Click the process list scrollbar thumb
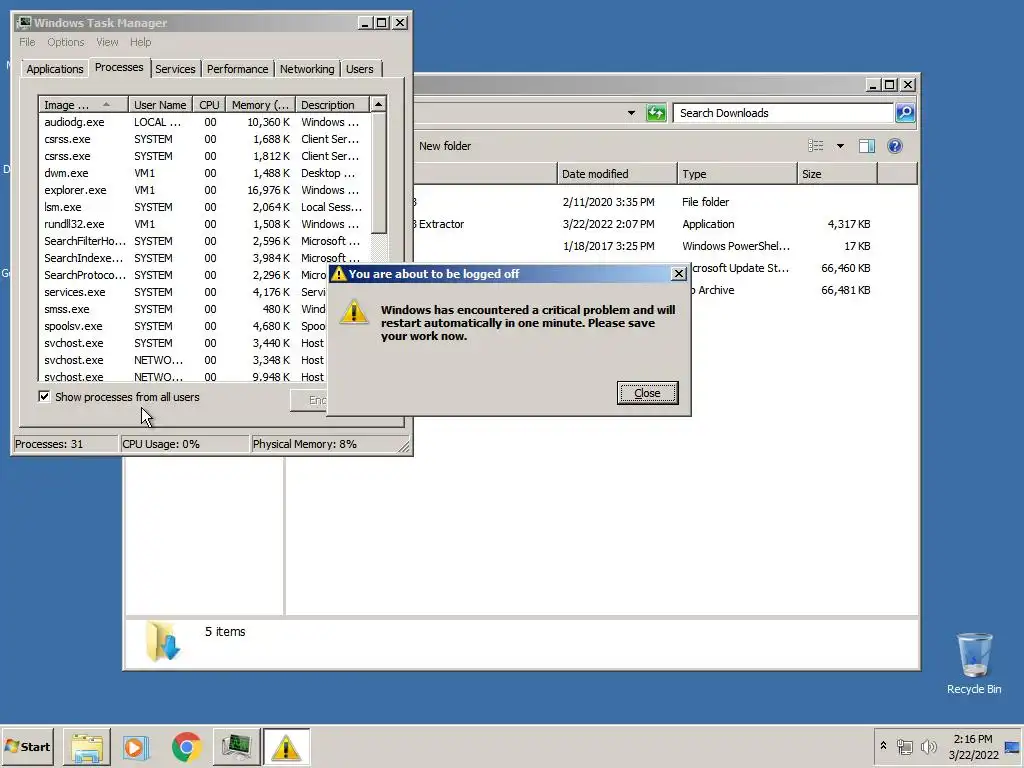1024x768 pixels. click(379, 173)
